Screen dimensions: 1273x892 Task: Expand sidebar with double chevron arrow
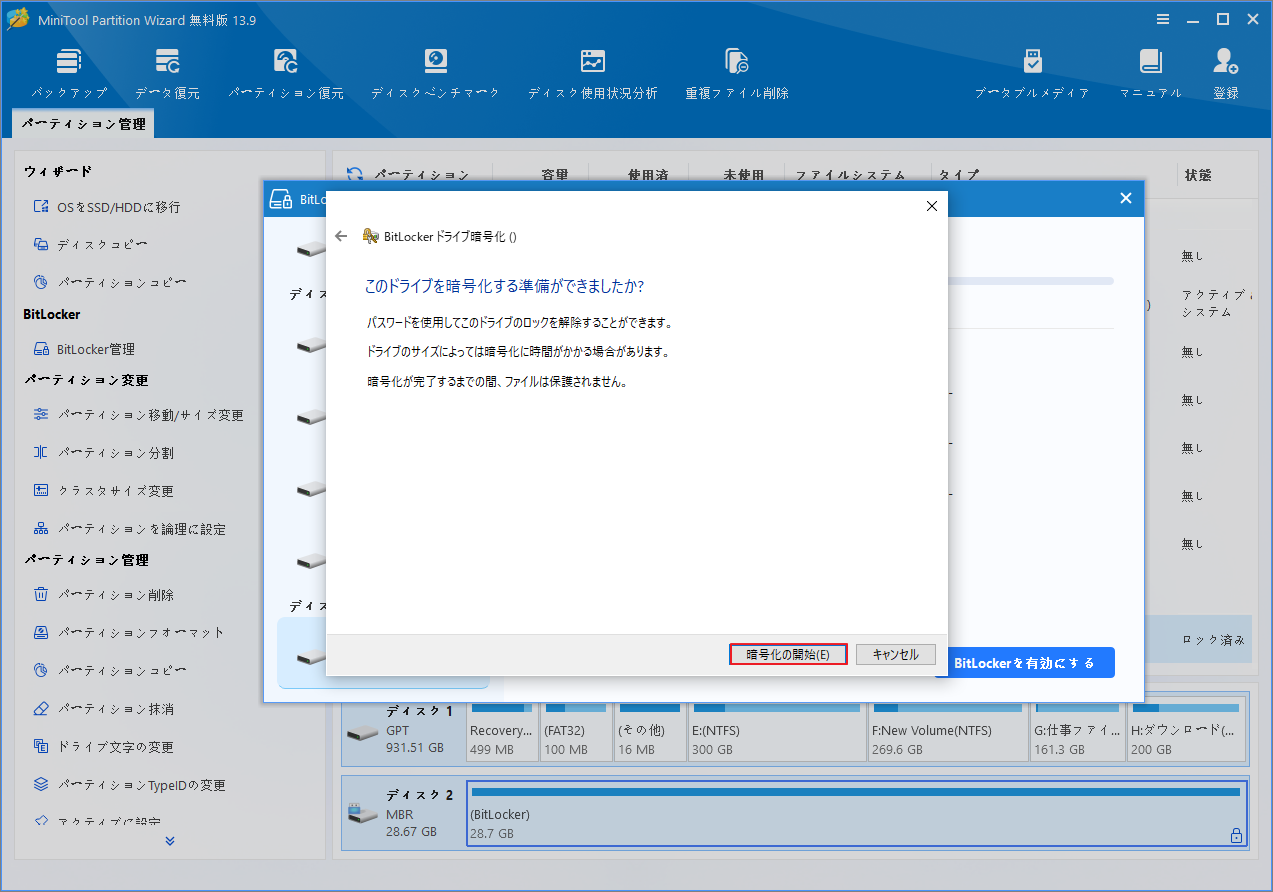tap(170, 841)
